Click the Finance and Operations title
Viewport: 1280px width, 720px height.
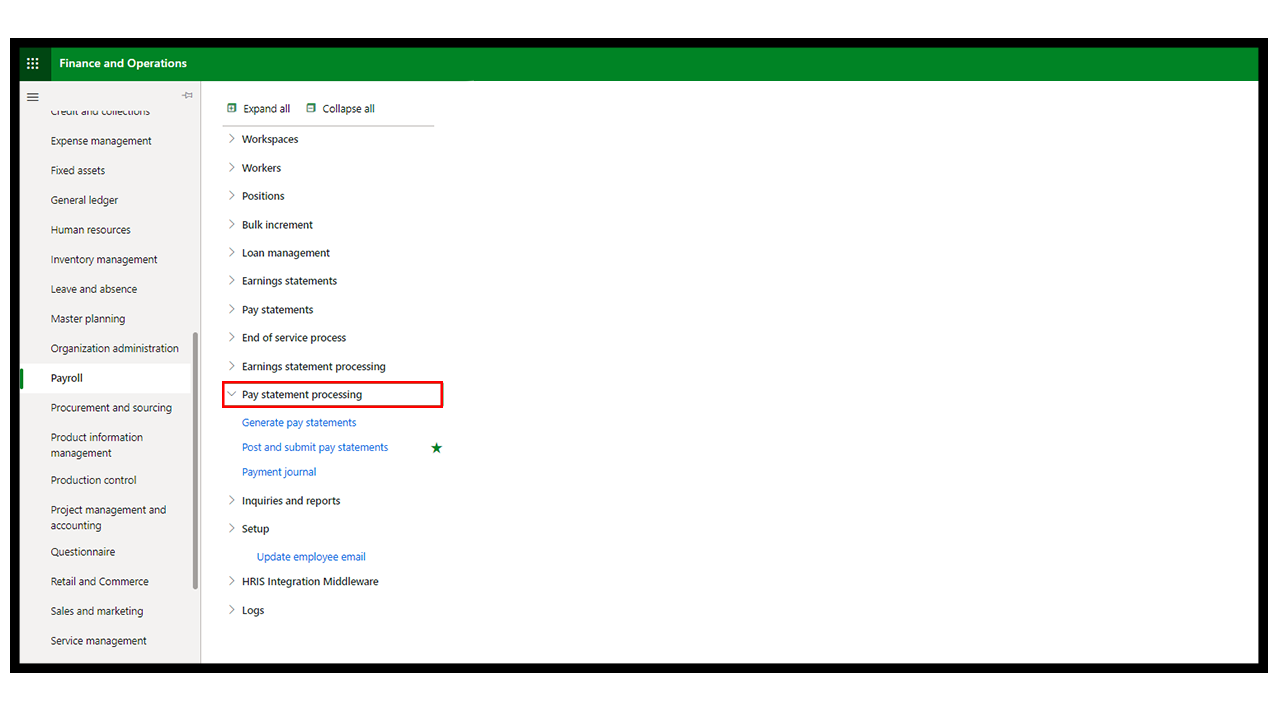pos(123,63)
